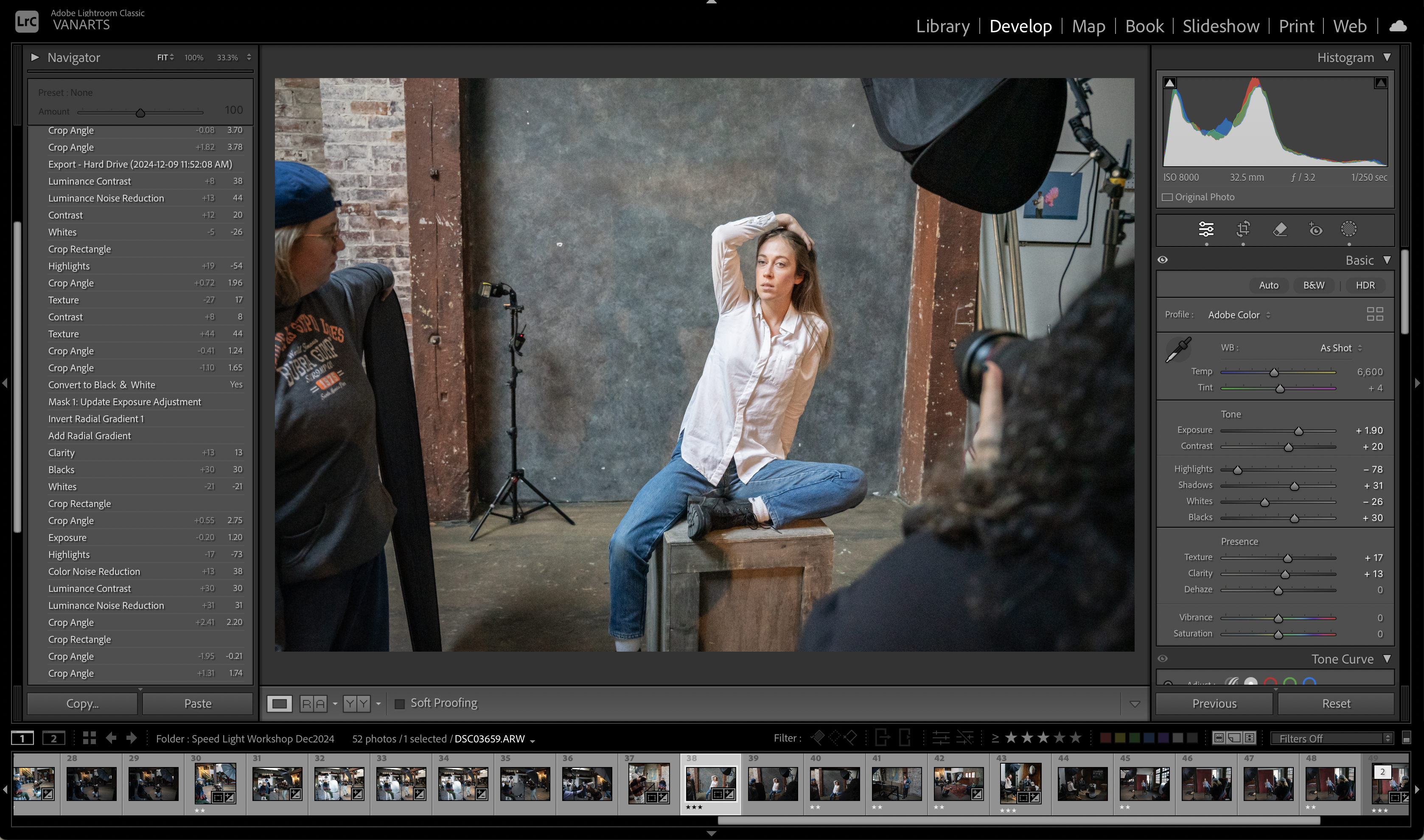1424x840 pixels.
Task: Open the WB As Shot dropdown
Action: 1341,348
